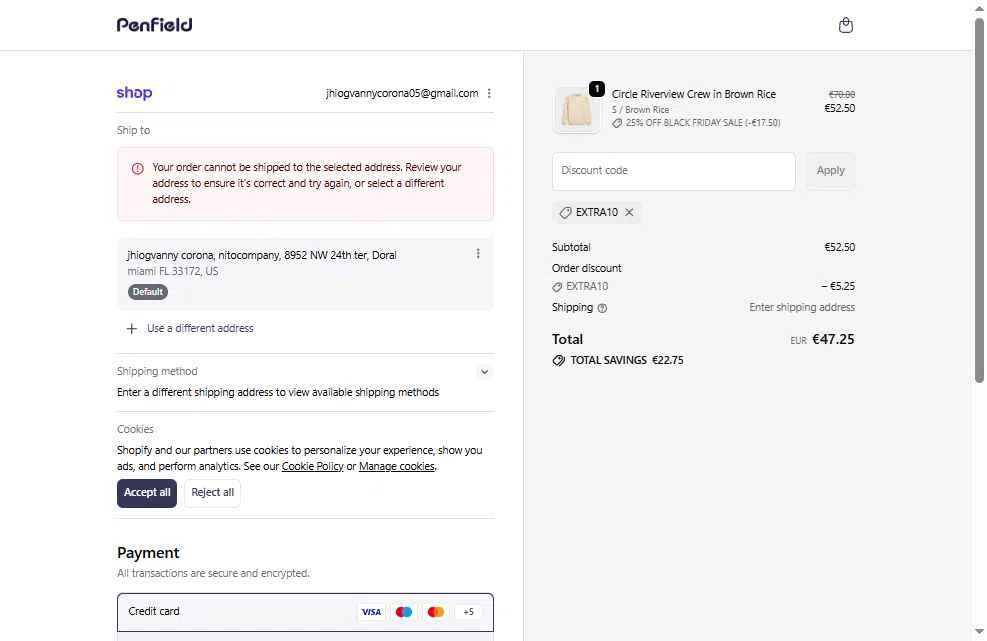The image size is (987, 641).
Task: Open the Manage cookies link
Action: (x=397, y=467)
